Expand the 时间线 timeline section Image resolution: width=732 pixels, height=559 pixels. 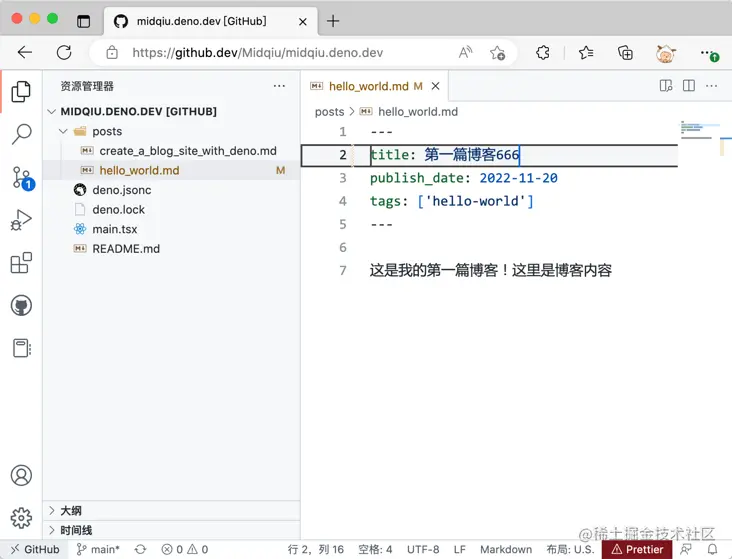(x=171, y=531)
